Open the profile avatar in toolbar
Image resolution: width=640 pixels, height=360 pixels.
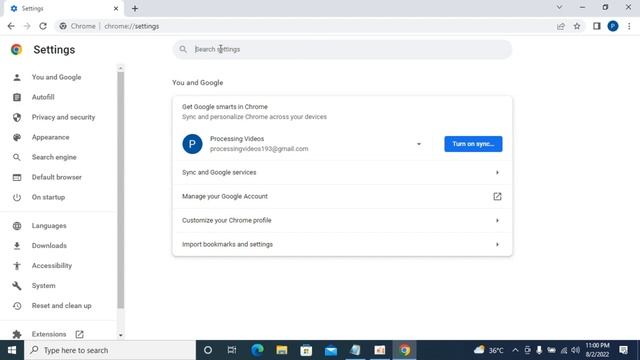(x=613, y=26)
